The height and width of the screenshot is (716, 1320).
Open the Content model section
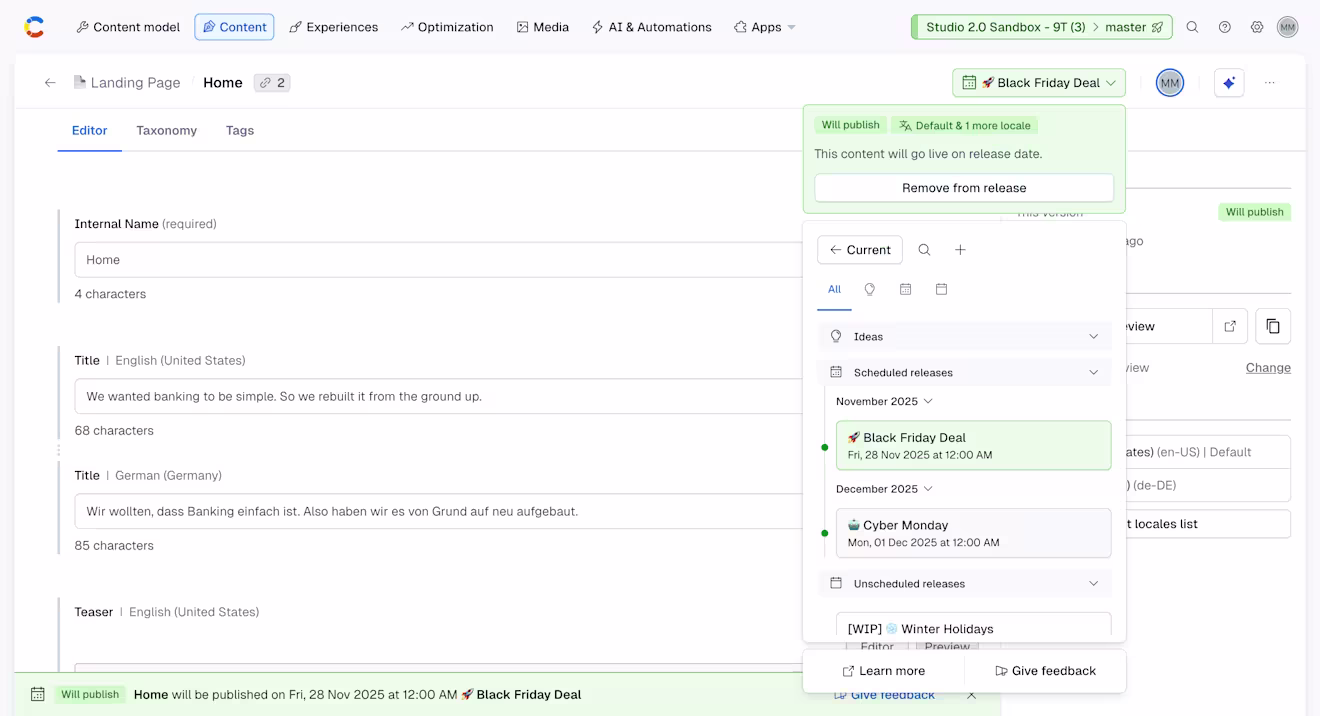[x=128, y=27]
